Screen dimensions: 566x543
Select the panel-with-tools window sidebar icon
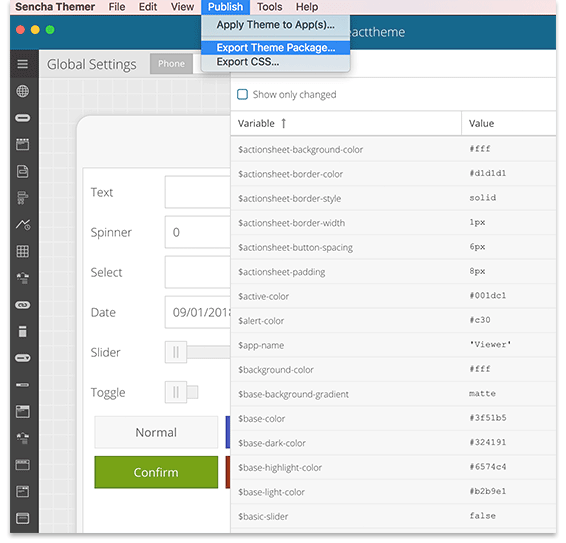click(x=22, y=491)
